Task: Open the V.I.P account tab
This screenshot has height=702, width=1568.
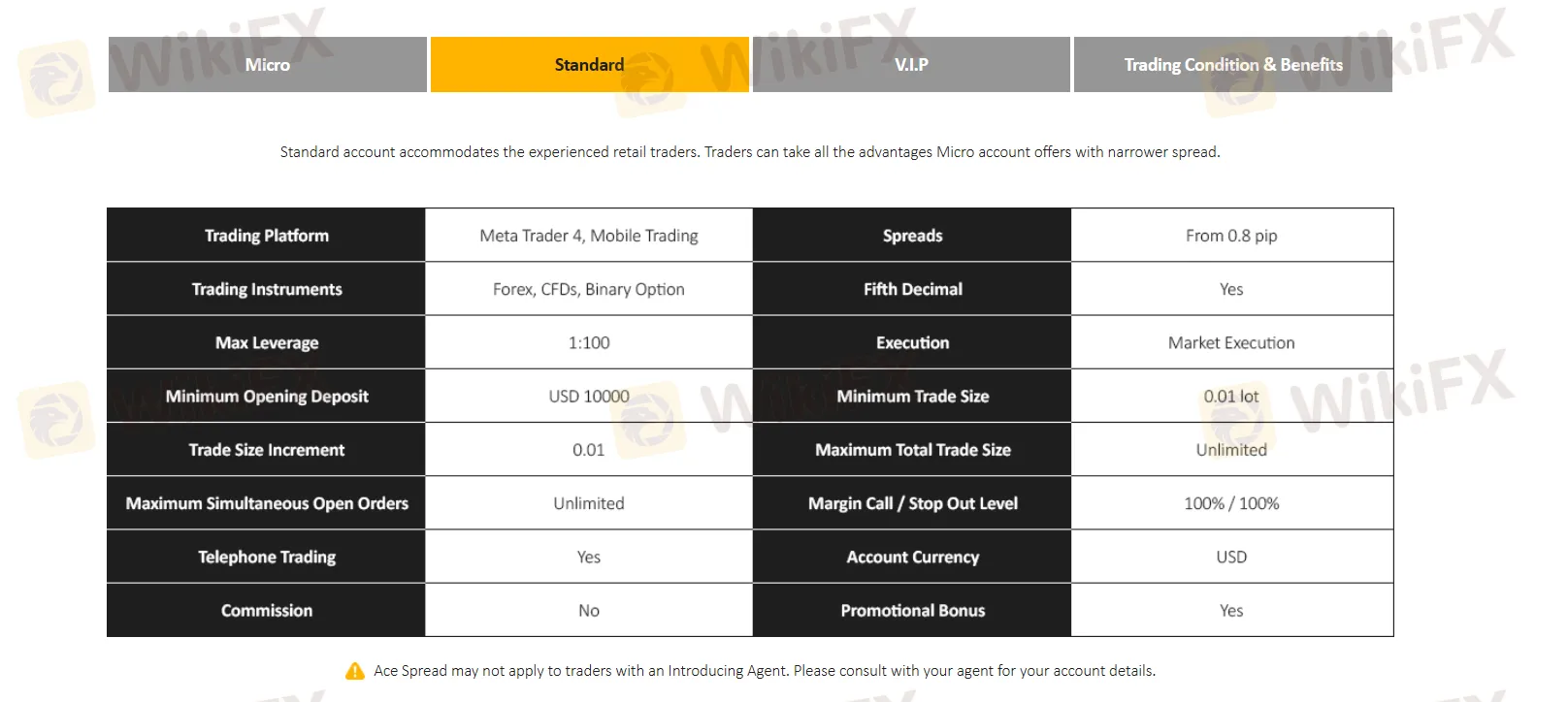Action: click(x=911, y=65)
